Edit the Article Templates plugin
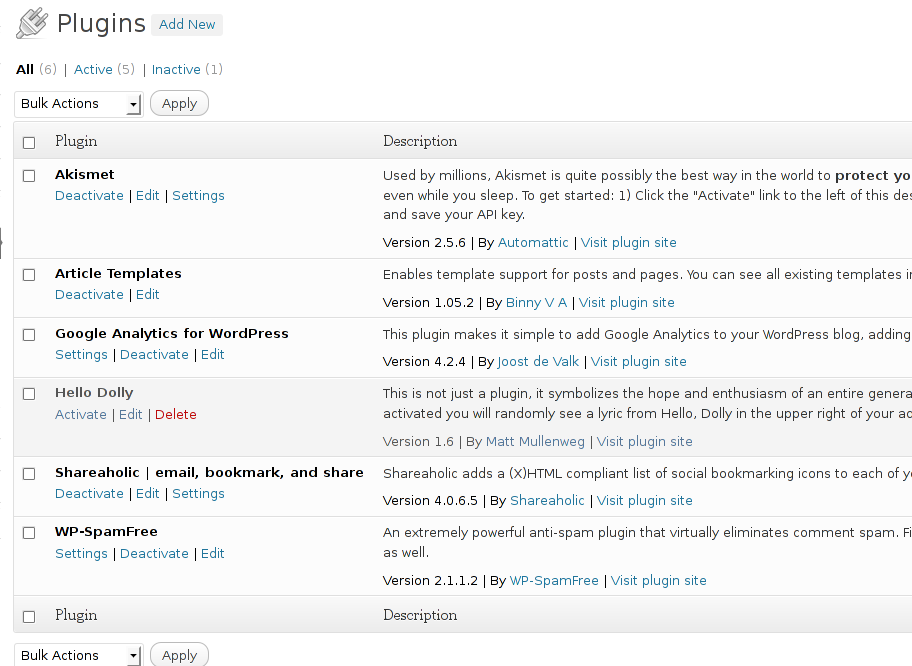The height and width of the screenshot is (666, 912). click(x=147, y=294)
